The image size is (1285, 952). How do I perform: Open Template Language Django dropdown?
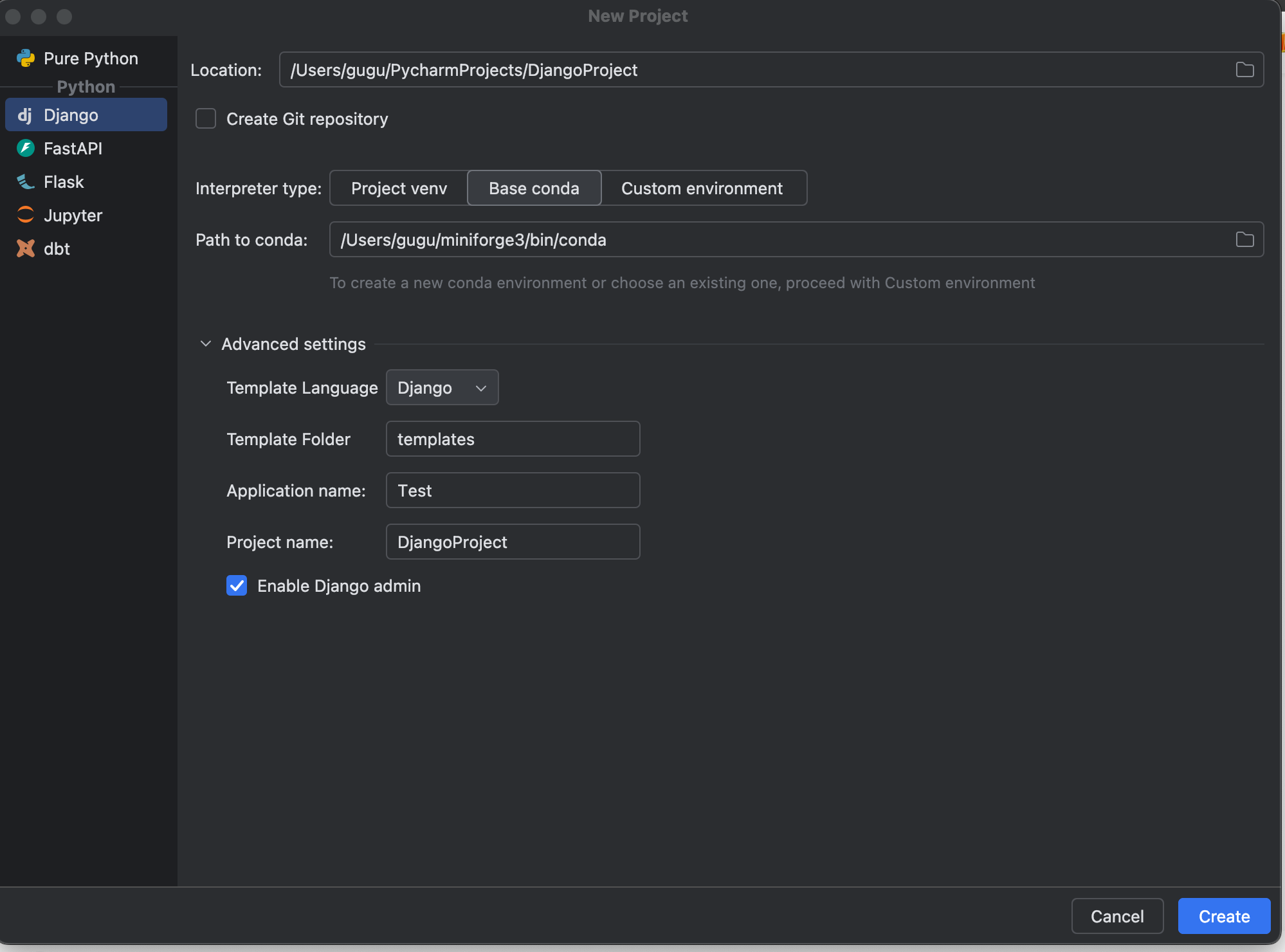pyautogui.click(x=442, y=387)
